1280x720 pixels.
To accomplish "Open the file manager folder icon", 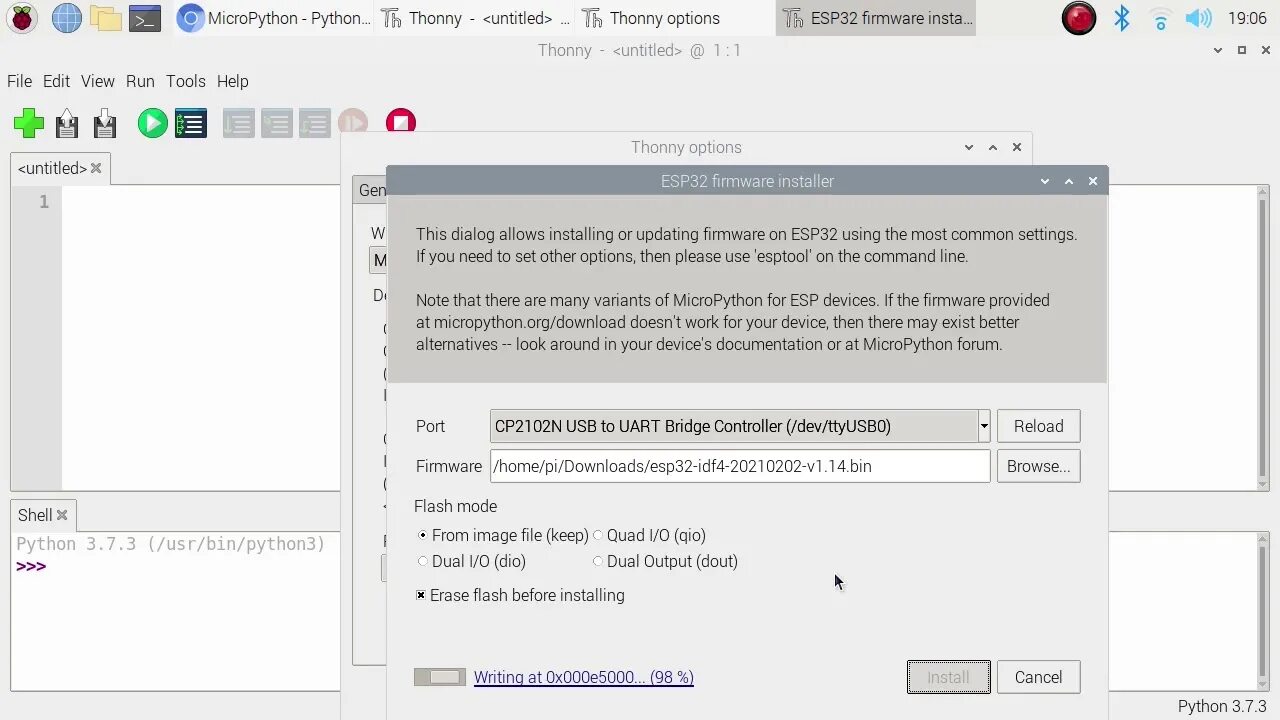I will click(x=106, y=18).
